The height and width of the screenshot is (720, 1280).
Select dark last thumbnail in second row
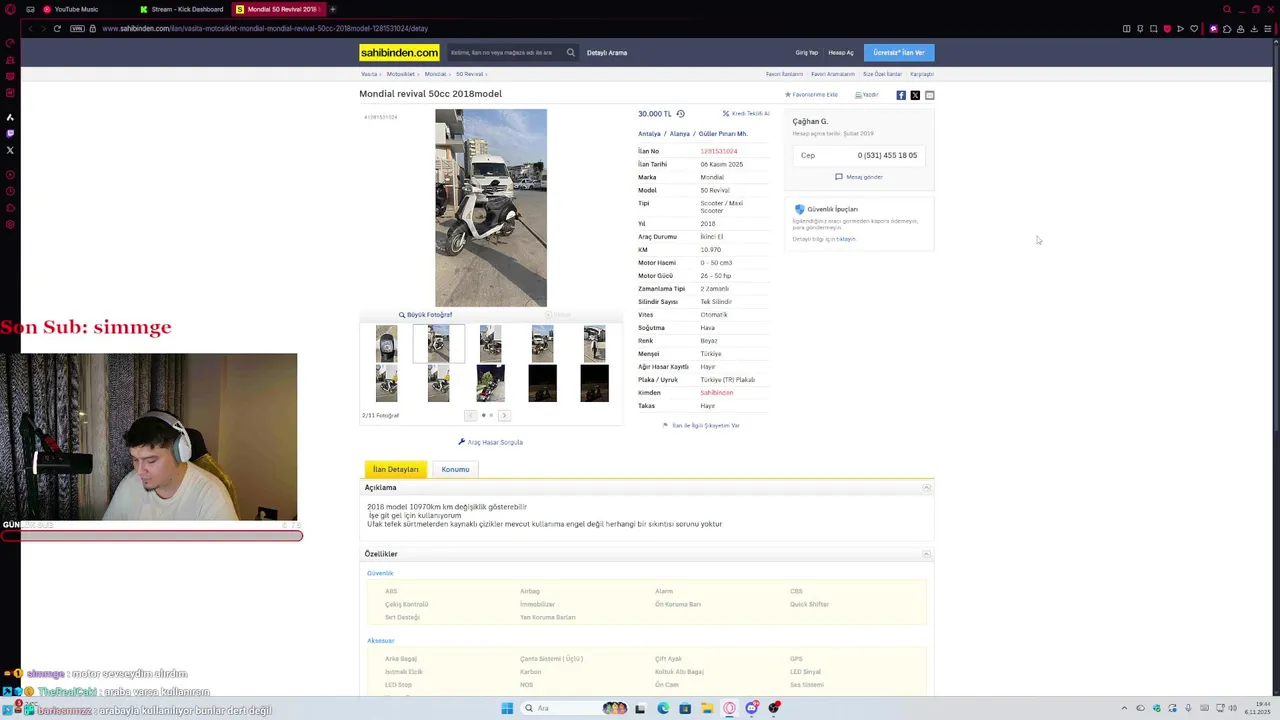click(594, 383)
